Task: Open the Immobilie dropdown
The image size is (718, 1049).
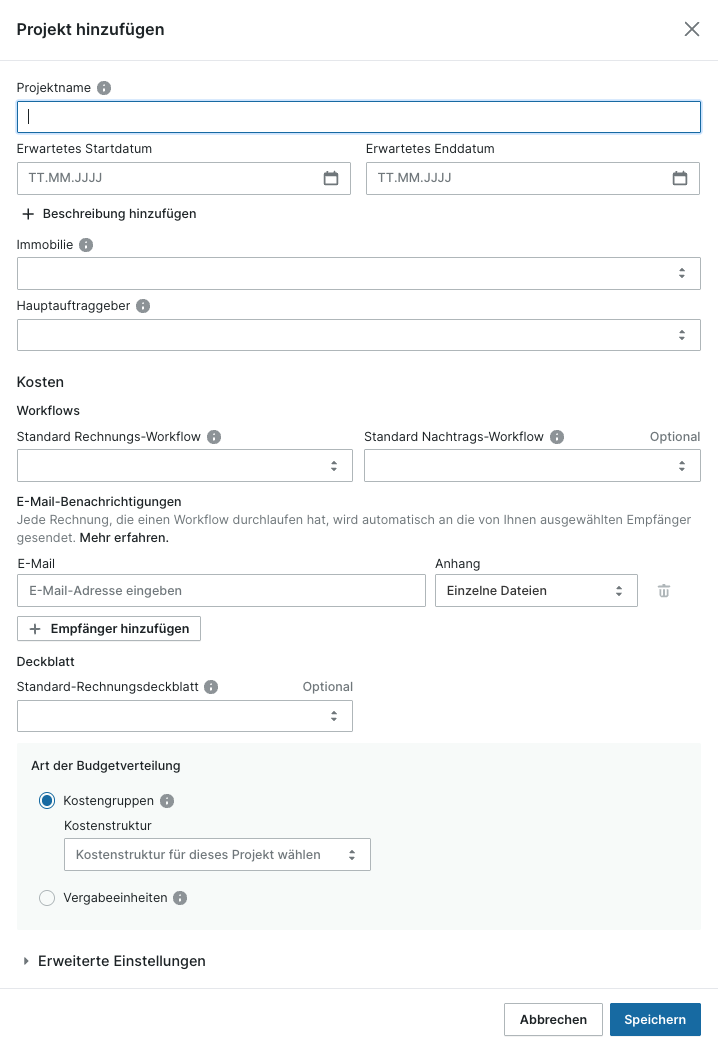Action: coord(358,273)
